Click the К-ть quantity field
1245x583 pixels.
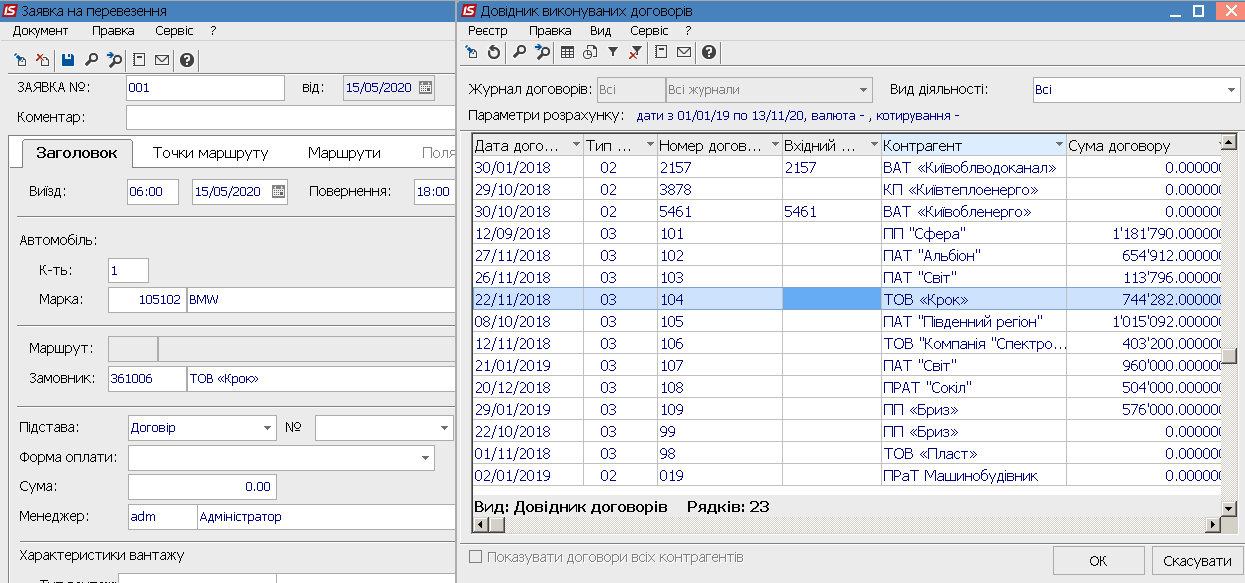(128, 270)
